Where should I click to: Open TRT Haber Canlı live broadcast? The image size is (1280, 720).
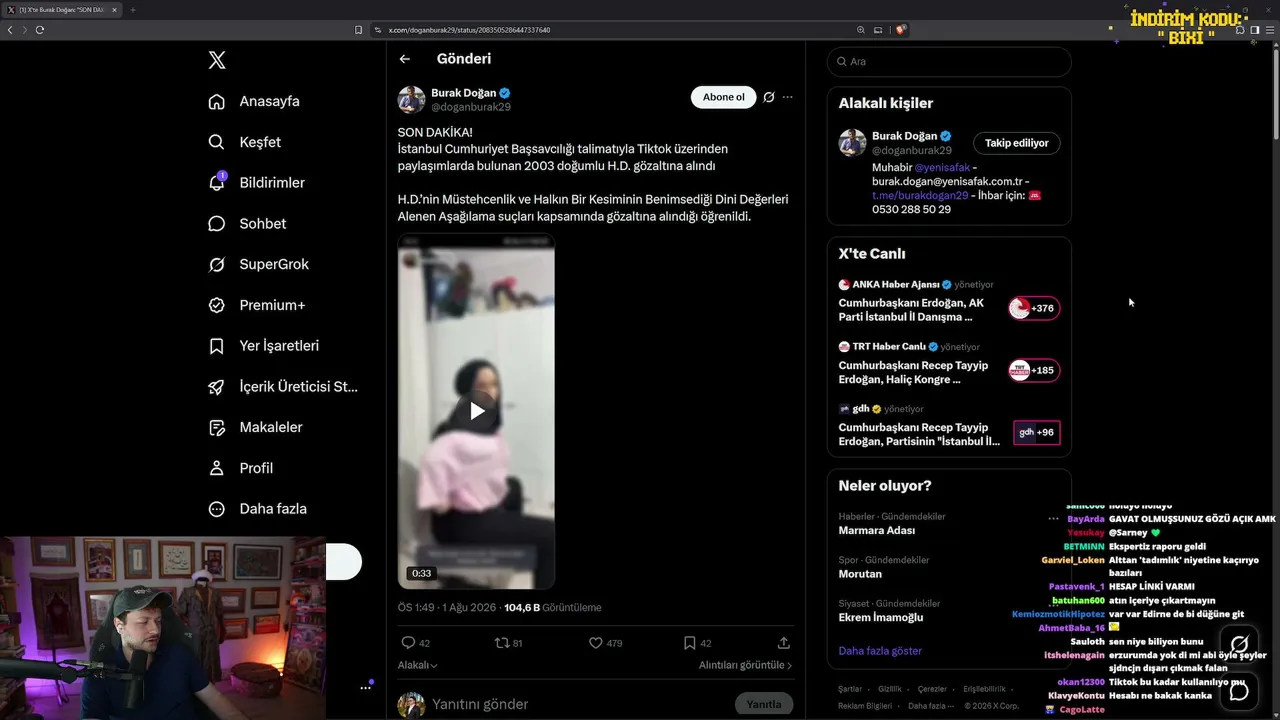949,363
